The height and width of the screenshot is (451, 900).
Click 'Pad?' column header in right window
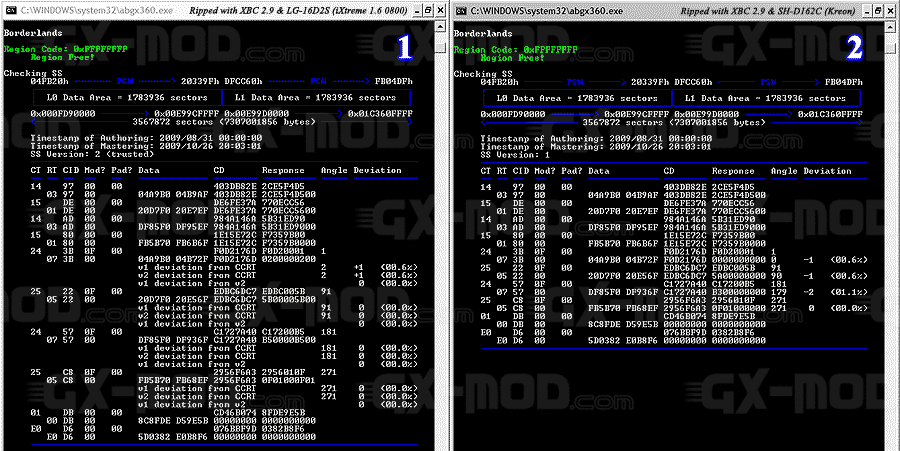(572, 171)
